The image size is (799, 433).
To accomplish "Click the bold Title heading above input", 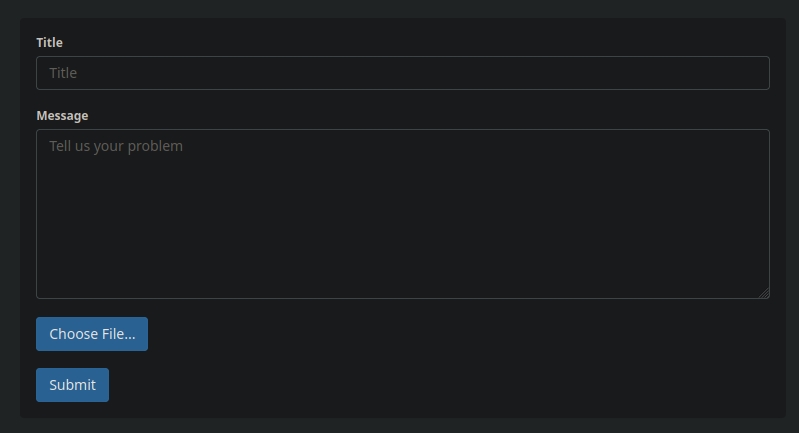I will [x=49, y=43].
